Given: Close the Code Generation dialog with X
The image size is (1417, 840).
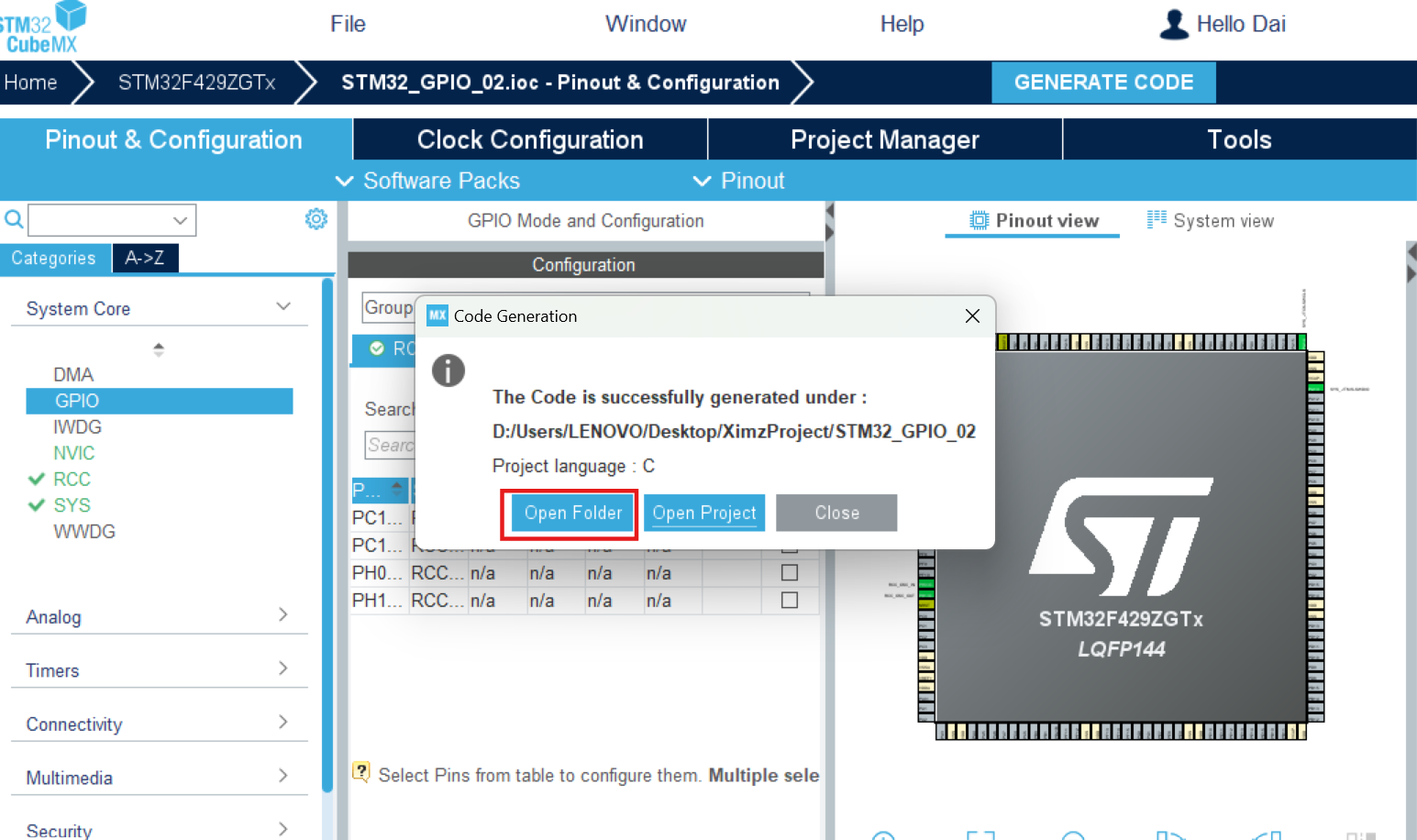Looking at the screenshot, I should point(973,315).
